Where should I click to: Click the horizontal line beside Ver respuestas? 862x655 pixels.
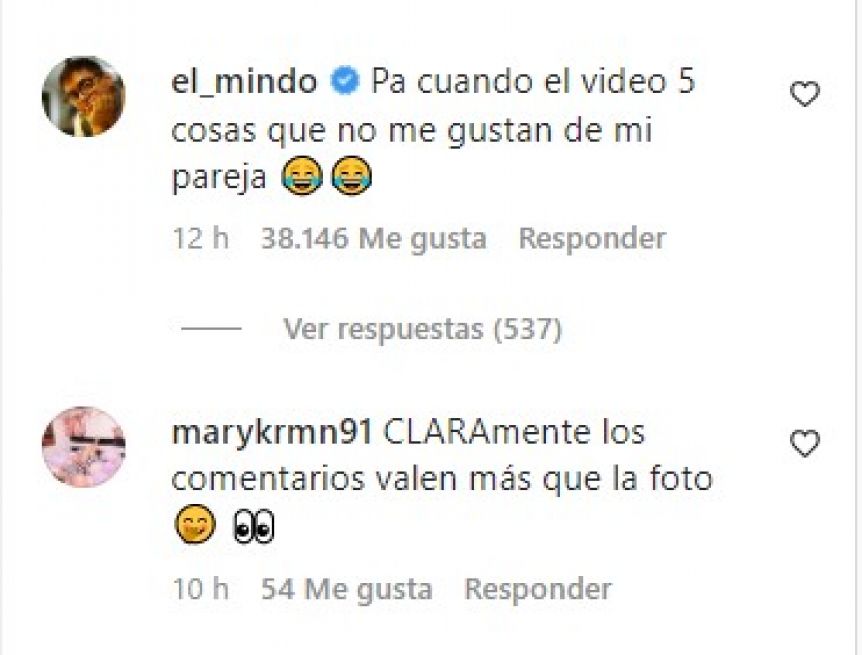coord(211,329)
